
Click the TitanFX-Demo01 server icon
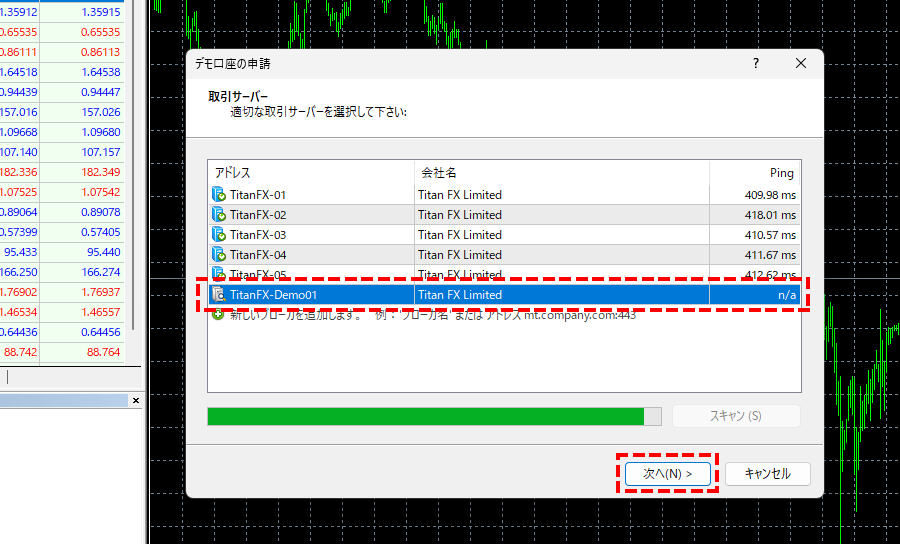[219, 294]
